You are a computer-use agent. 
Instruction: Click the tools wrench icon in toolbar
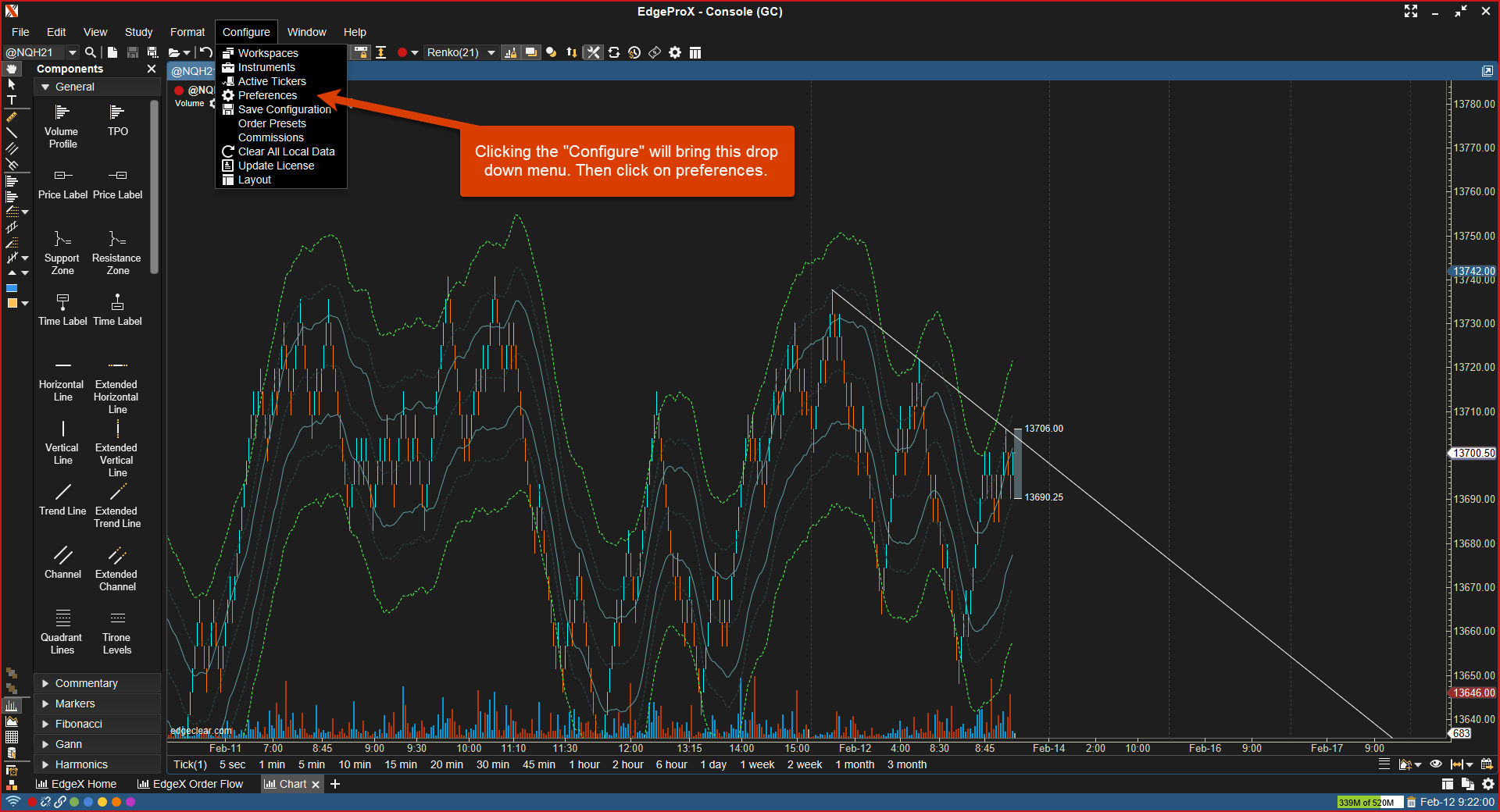tap(594, 52)
